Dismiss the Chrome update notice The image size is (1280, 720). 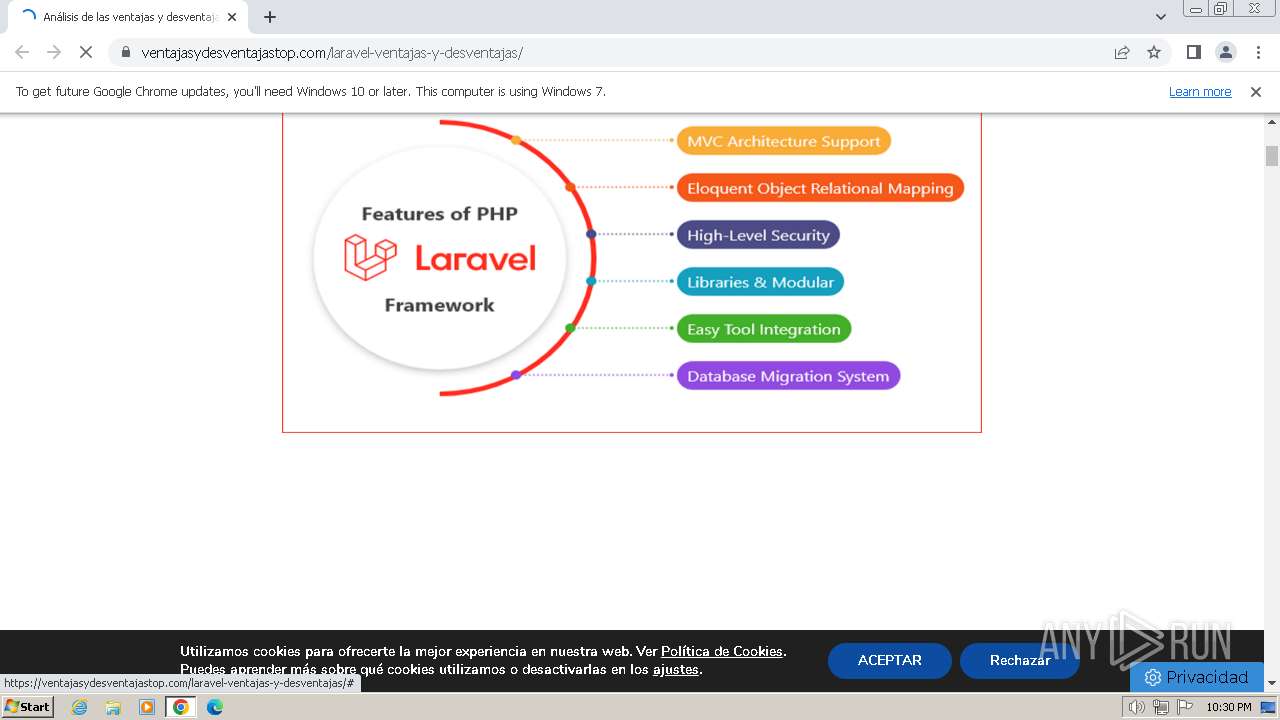(1255, 92)
